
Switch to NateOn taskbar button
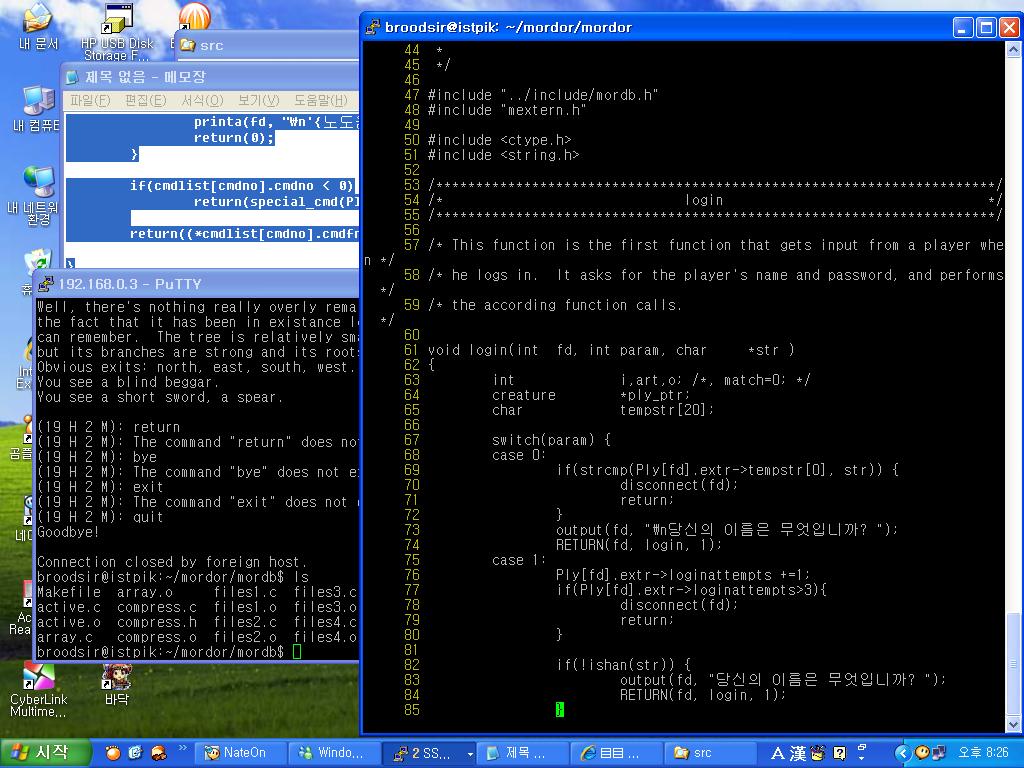(x=238, y=753)
